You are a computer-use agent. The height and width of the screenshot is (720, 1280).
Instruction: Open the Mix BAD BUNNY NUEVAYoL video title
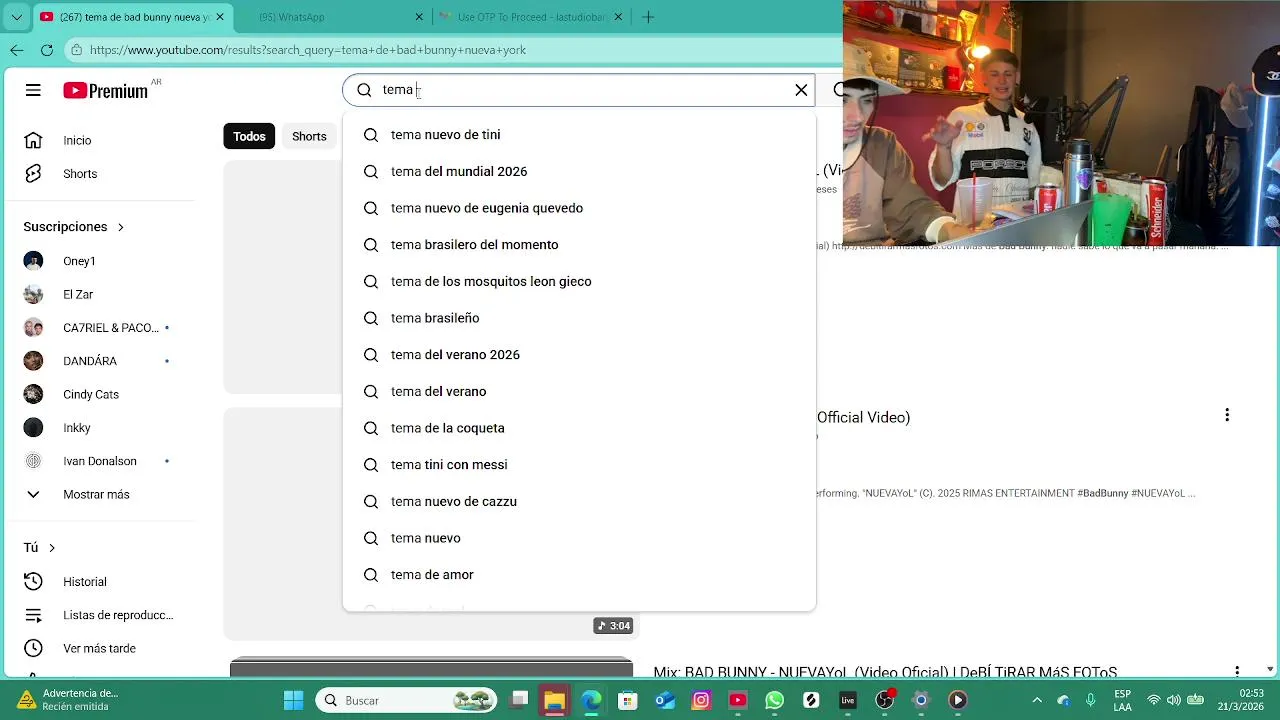pos(885,672)
